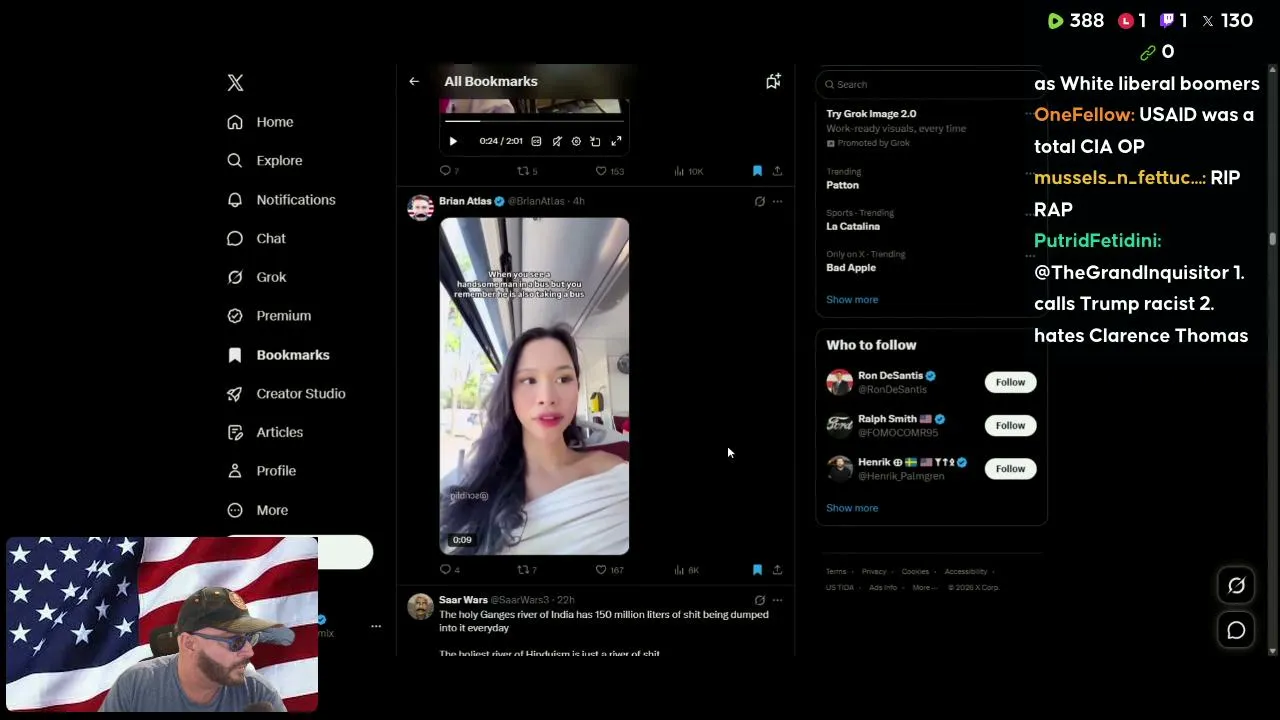Open the Explore page
Screen dimensions: 1280x720
(x=265, y=160)
